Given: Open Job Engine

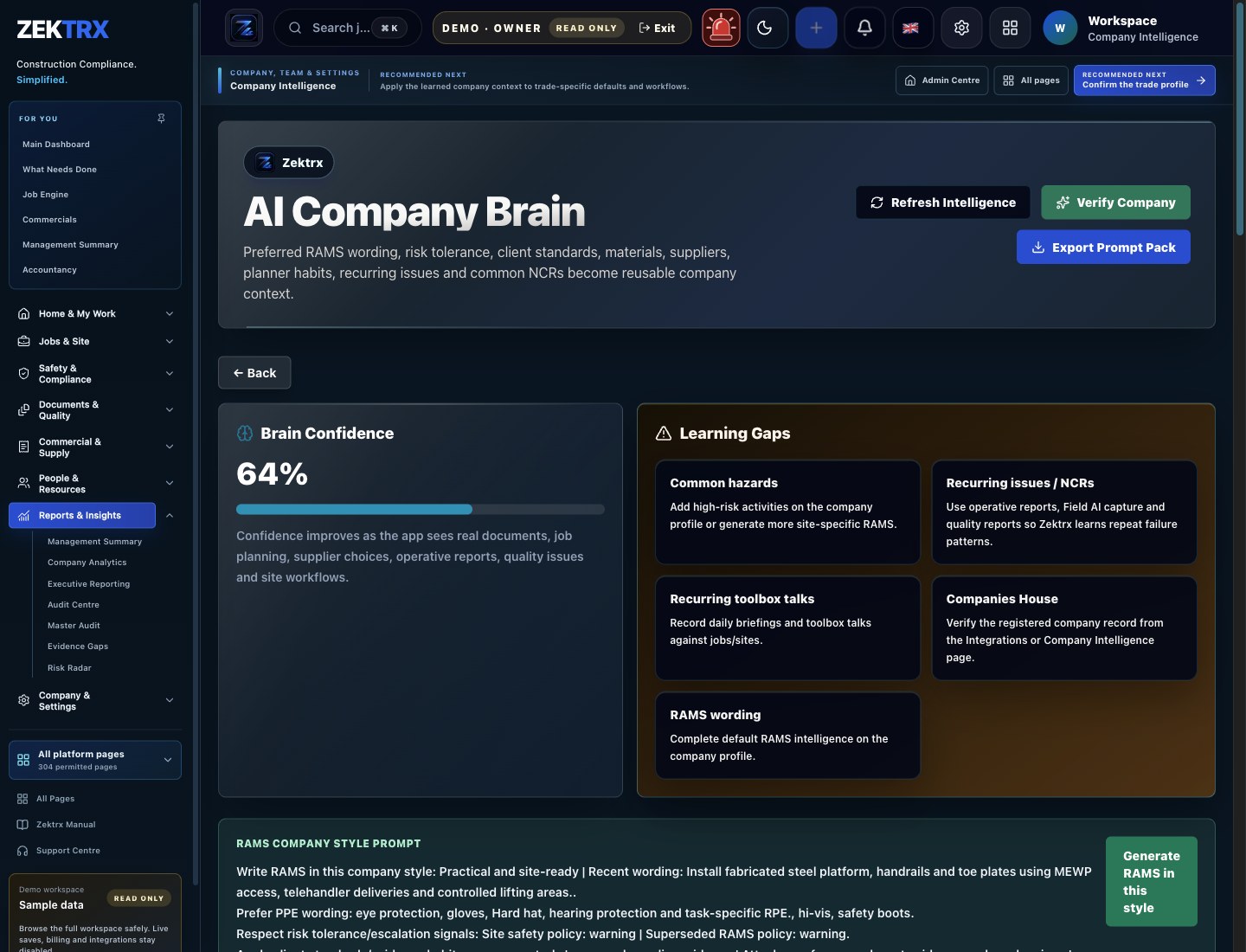Looking at the screenshot, I should pyautogui.click(x=45, y=195).
